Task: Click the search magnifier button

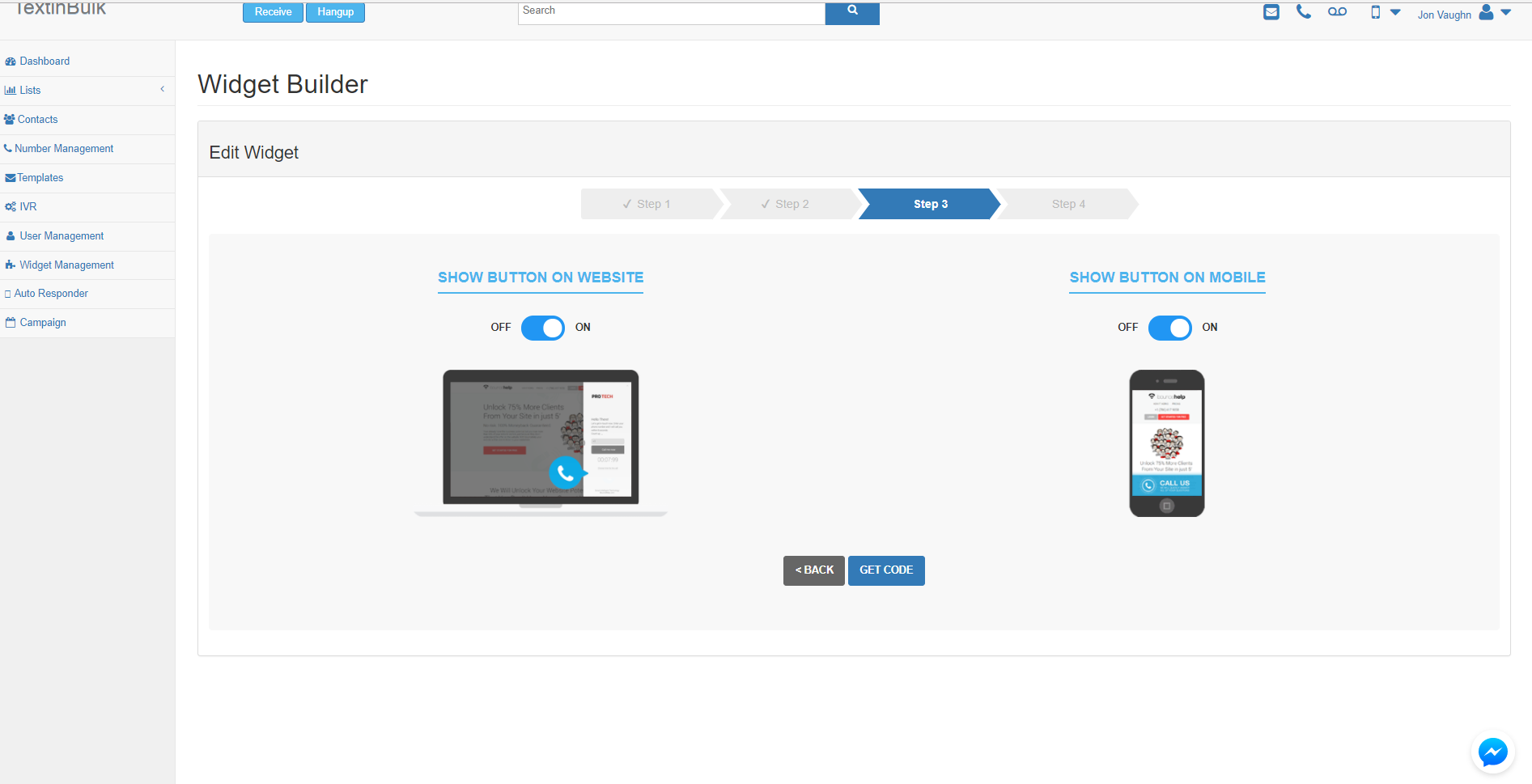Action: [852, 13]
